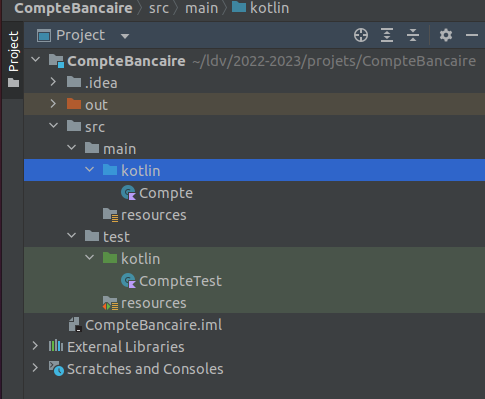Click the Select Opened File crosshair icon
The width and height of the screenshot is (485, 399).
tap(361, 35)
